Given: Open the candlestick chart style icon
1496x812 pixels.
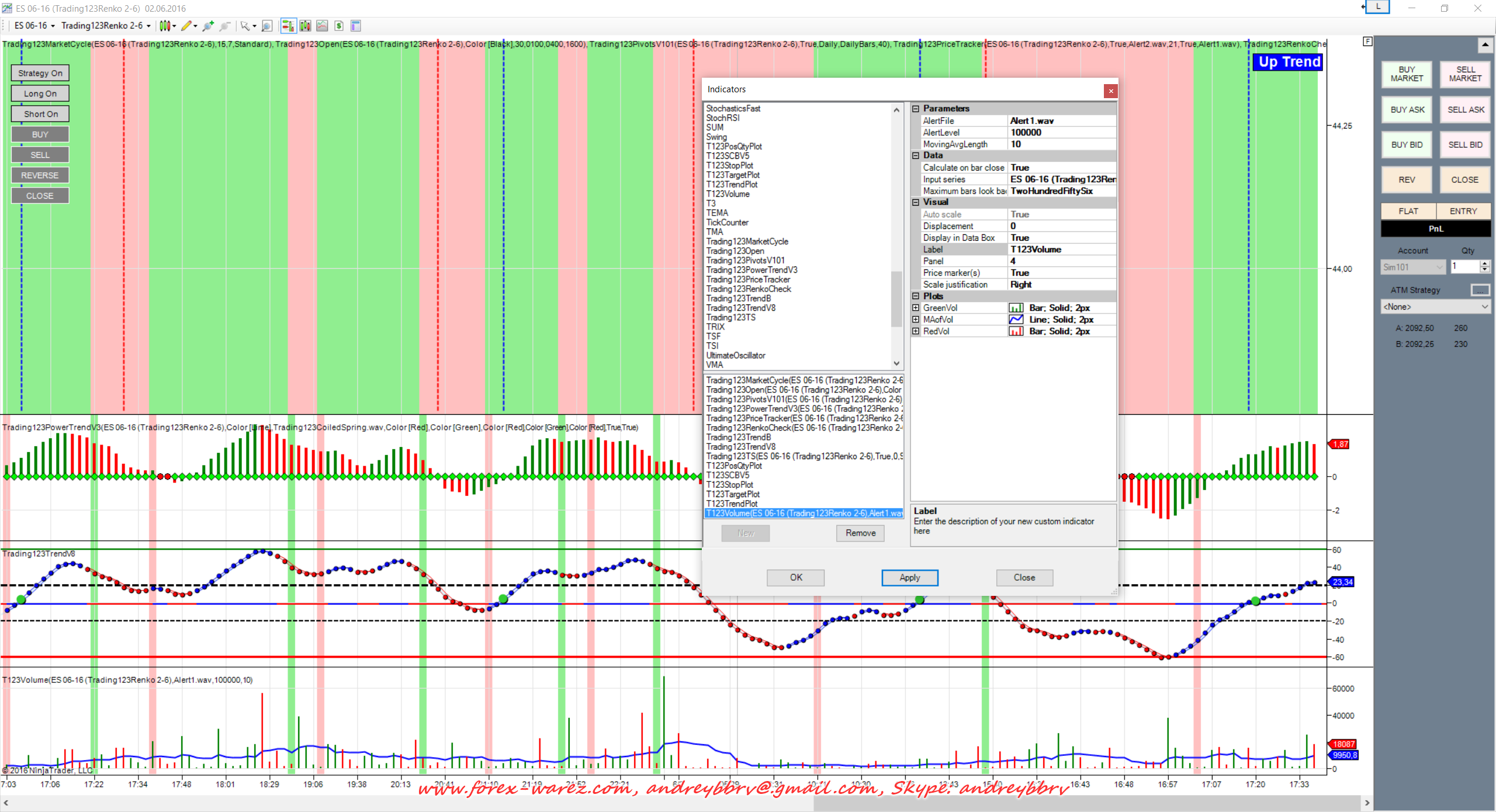Looking at the screenshot, I should coord(165,26).
